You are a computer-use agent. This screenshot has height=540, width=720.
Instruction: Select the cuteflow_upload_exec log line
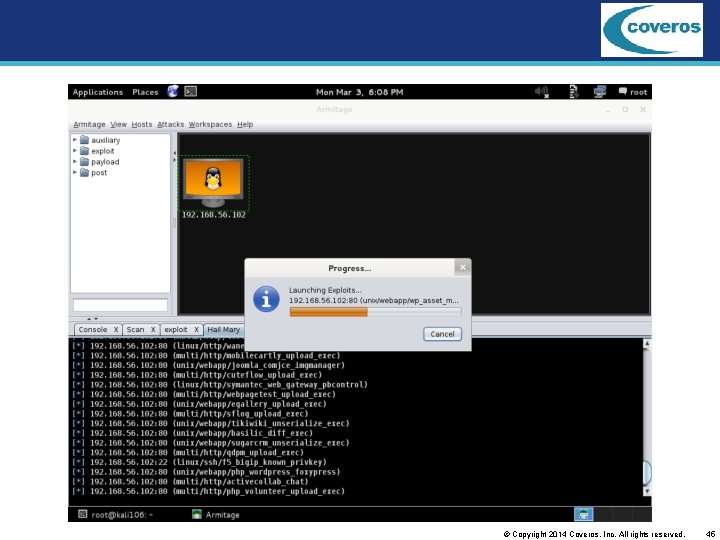pyautogui.click(x=197, y=375)
